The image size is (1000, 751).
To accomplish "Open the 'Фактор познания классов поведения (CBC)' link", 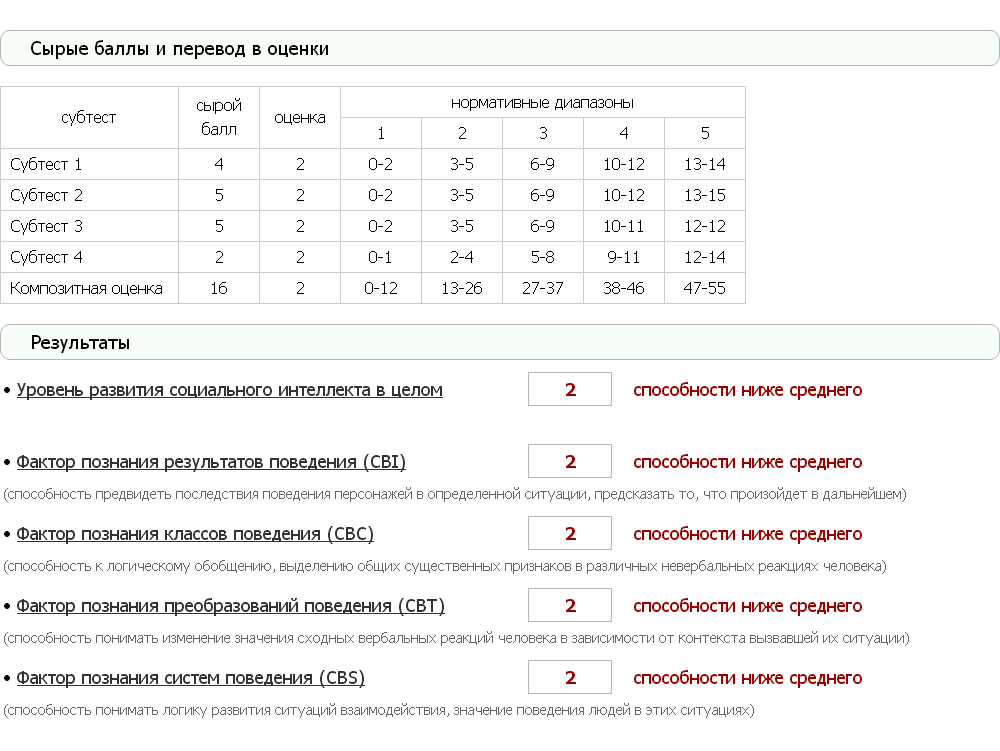I will (195, 534).
